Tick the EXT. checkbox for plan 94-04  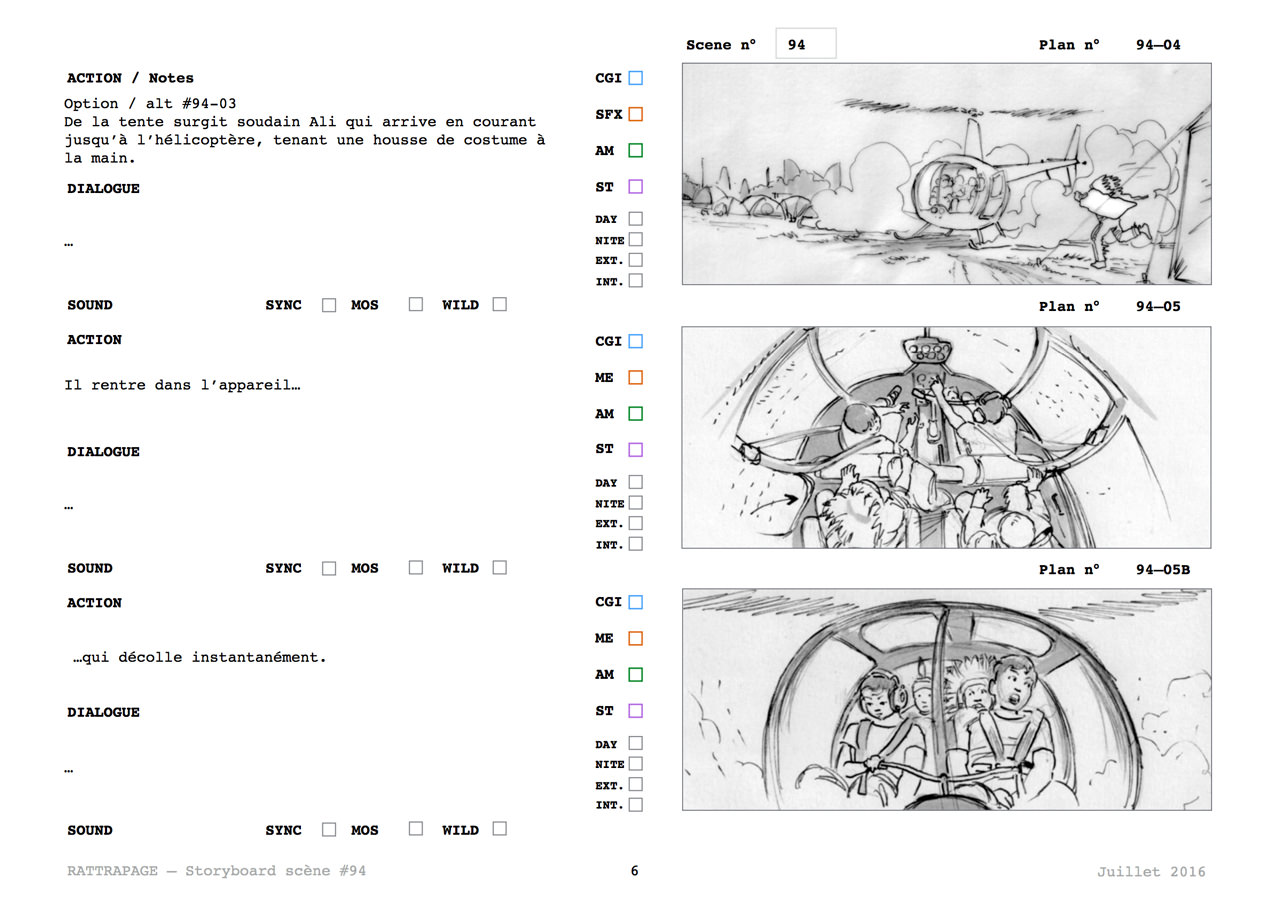tap(635, 260)
